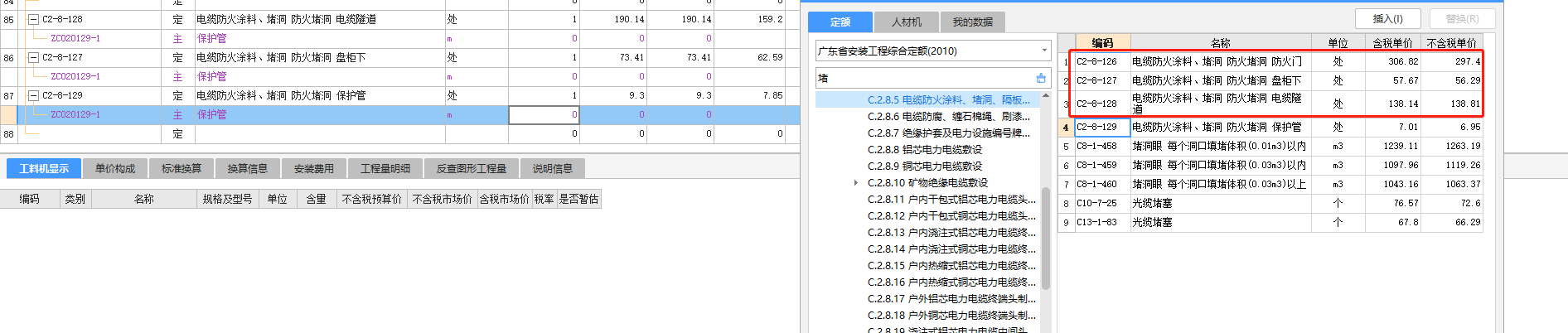
Task: Select tree item C.2.8.14 户内浇注式铜芯电力电缆终
Action: [951, 249]
